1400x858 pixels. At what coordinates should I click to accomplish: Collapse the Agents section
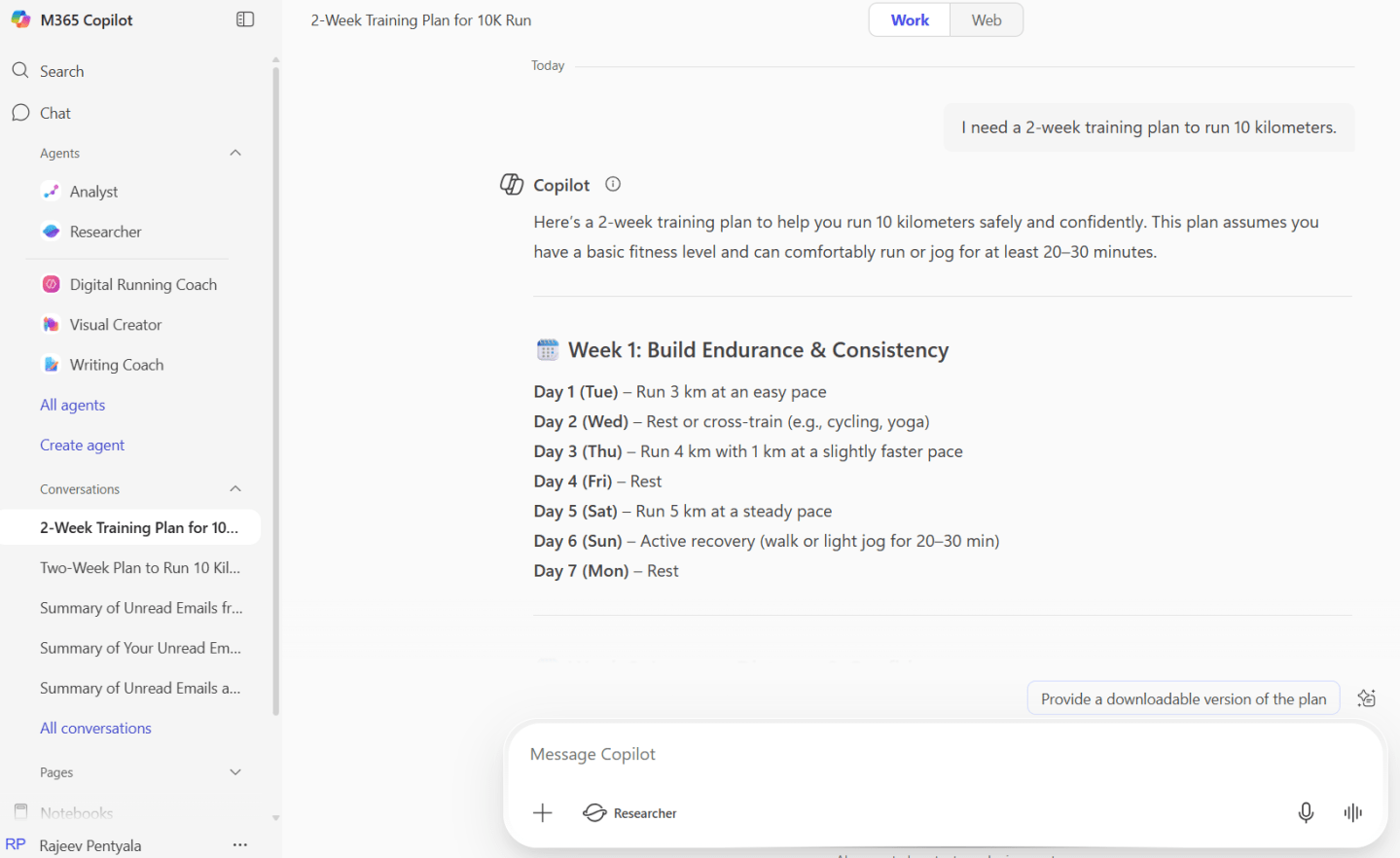234,153
